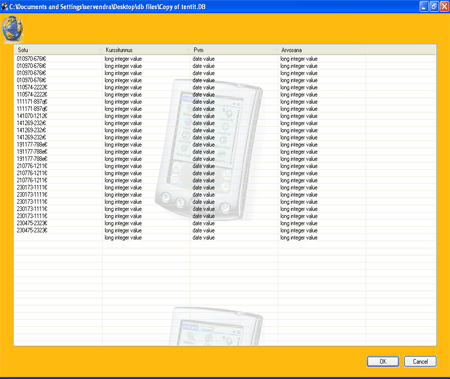The height and width of the screenshot is (379, 450).
Task: Select the first 111171 row
Action: [225, 102]
